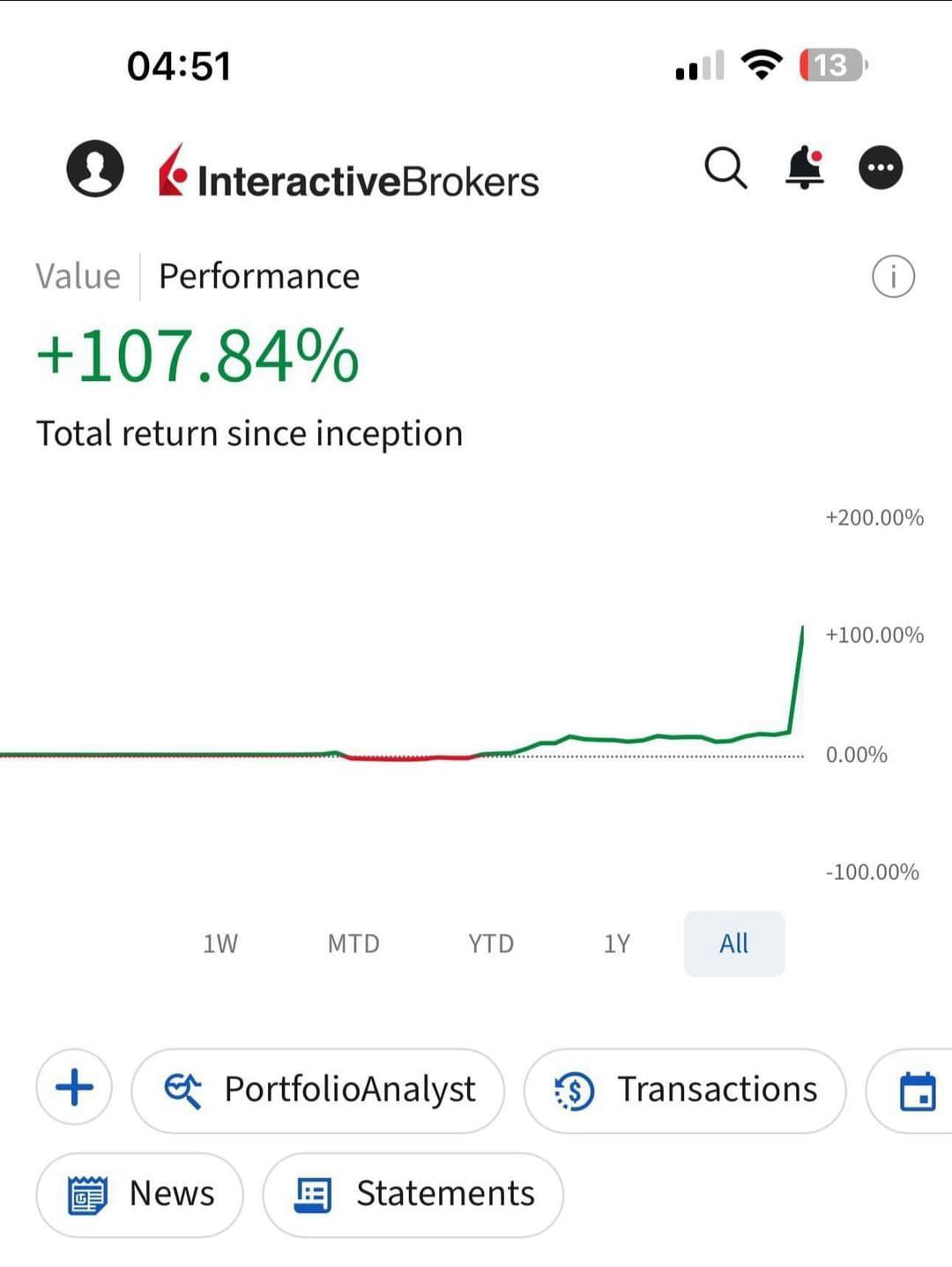
Task: Open the account profile icon
Action: click(95, 168)
